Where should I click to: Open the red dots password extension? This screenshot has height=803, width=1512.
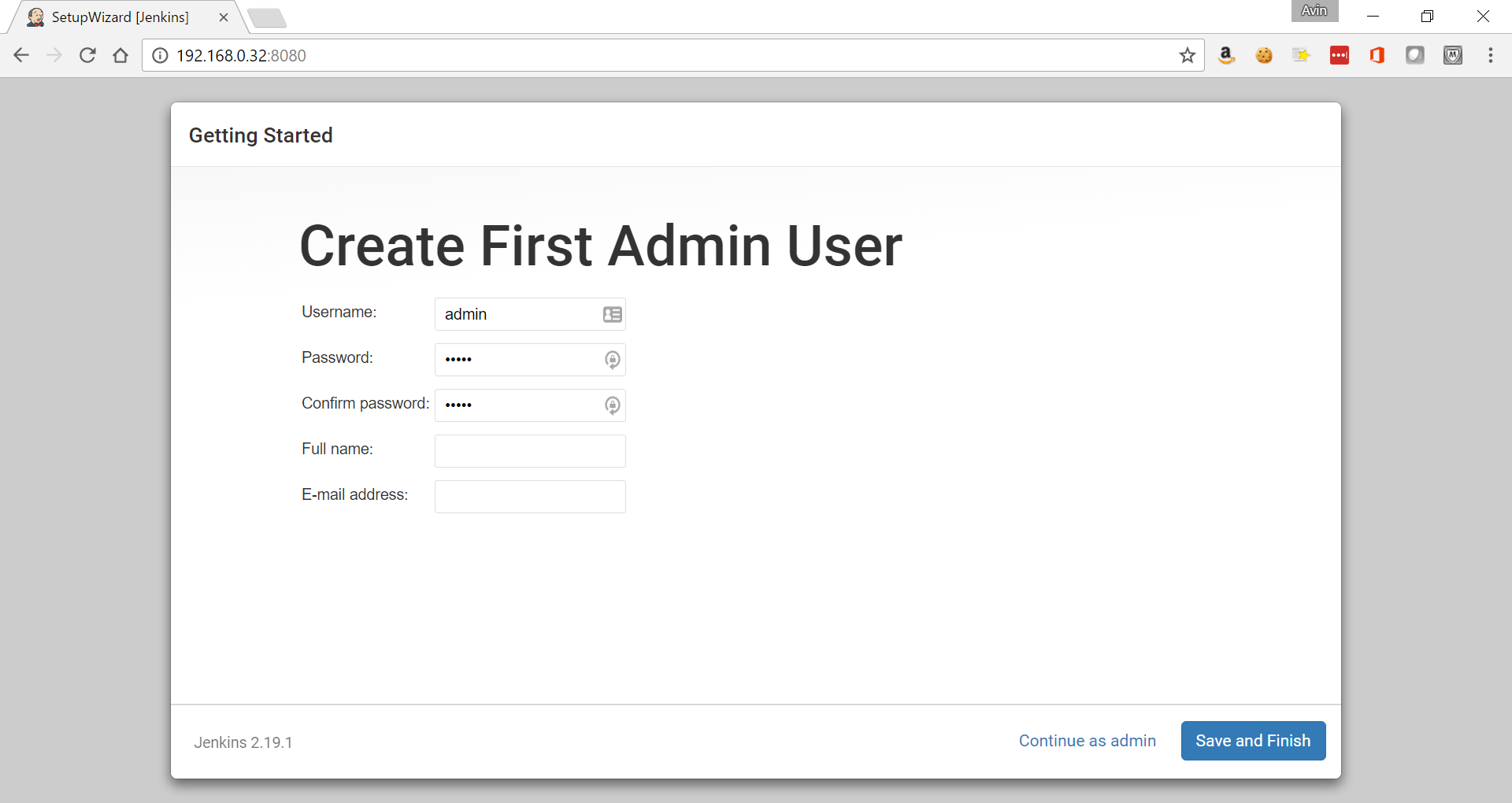point(1340,55)
